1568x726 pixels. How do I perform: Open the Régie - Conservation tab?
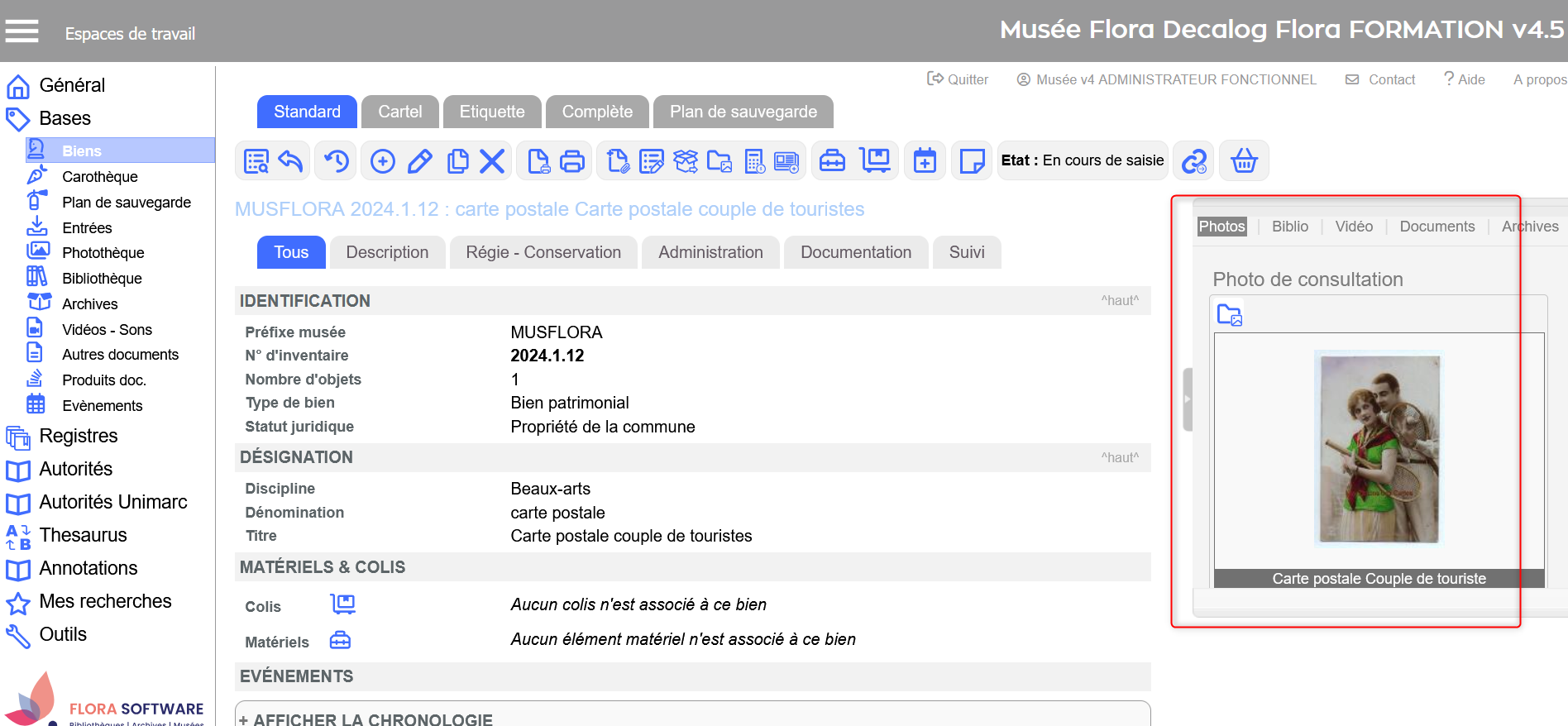pyautogui.click(x=543, y=252)
